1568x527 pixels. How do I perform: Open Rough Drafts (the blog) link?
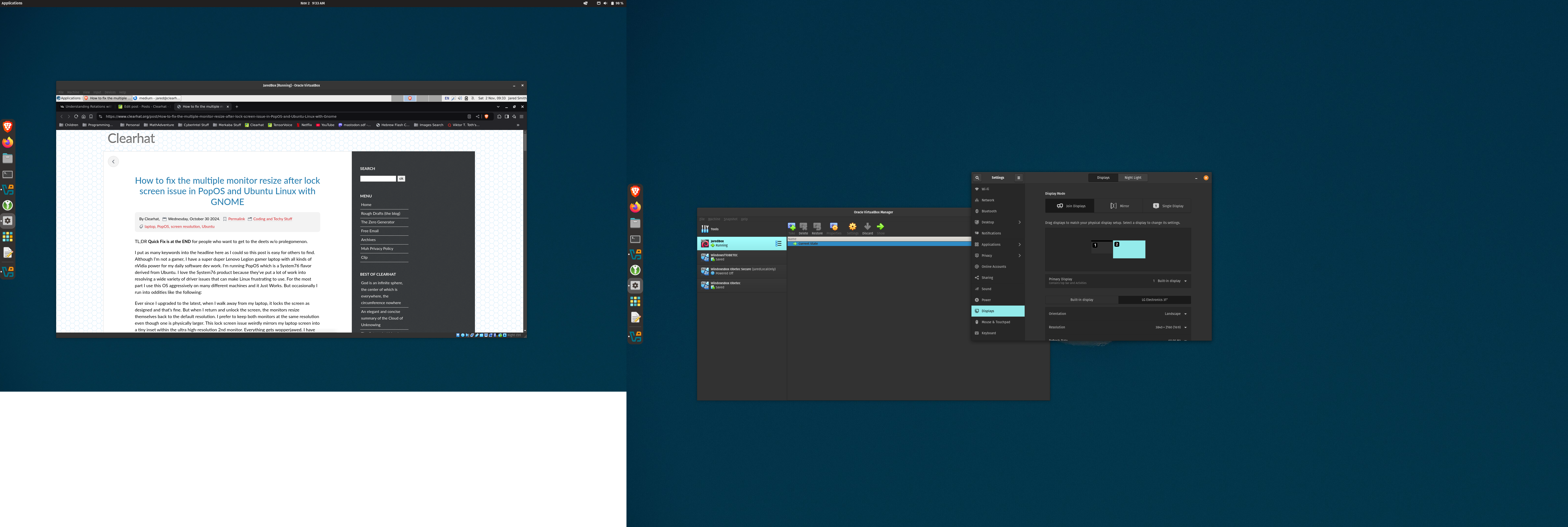381,214
